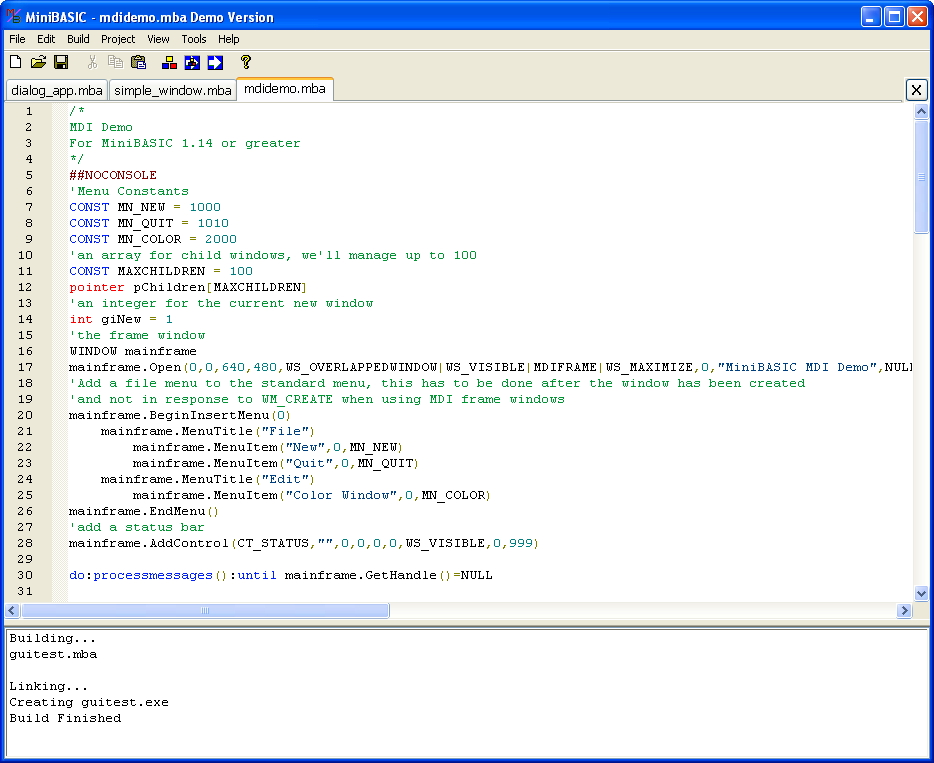This screenshot has height=763, width=934.
Task: Maximize the MiniBASIC window
Action: click(x=894, y=17)
